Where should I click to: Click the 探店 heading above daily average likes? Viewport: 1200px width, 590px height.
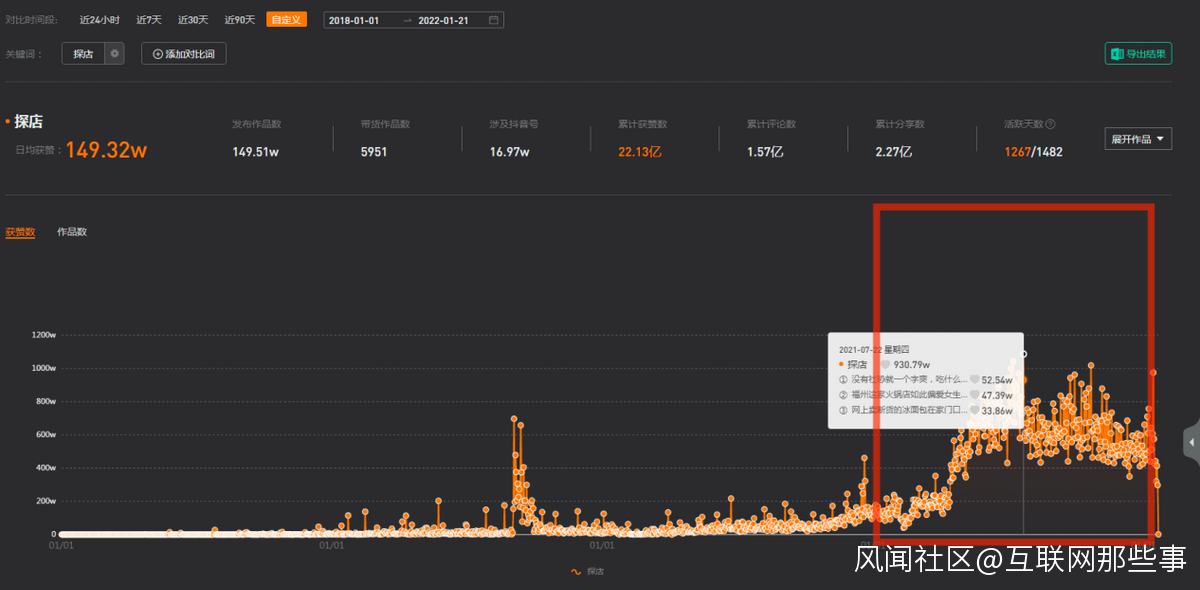29,122
